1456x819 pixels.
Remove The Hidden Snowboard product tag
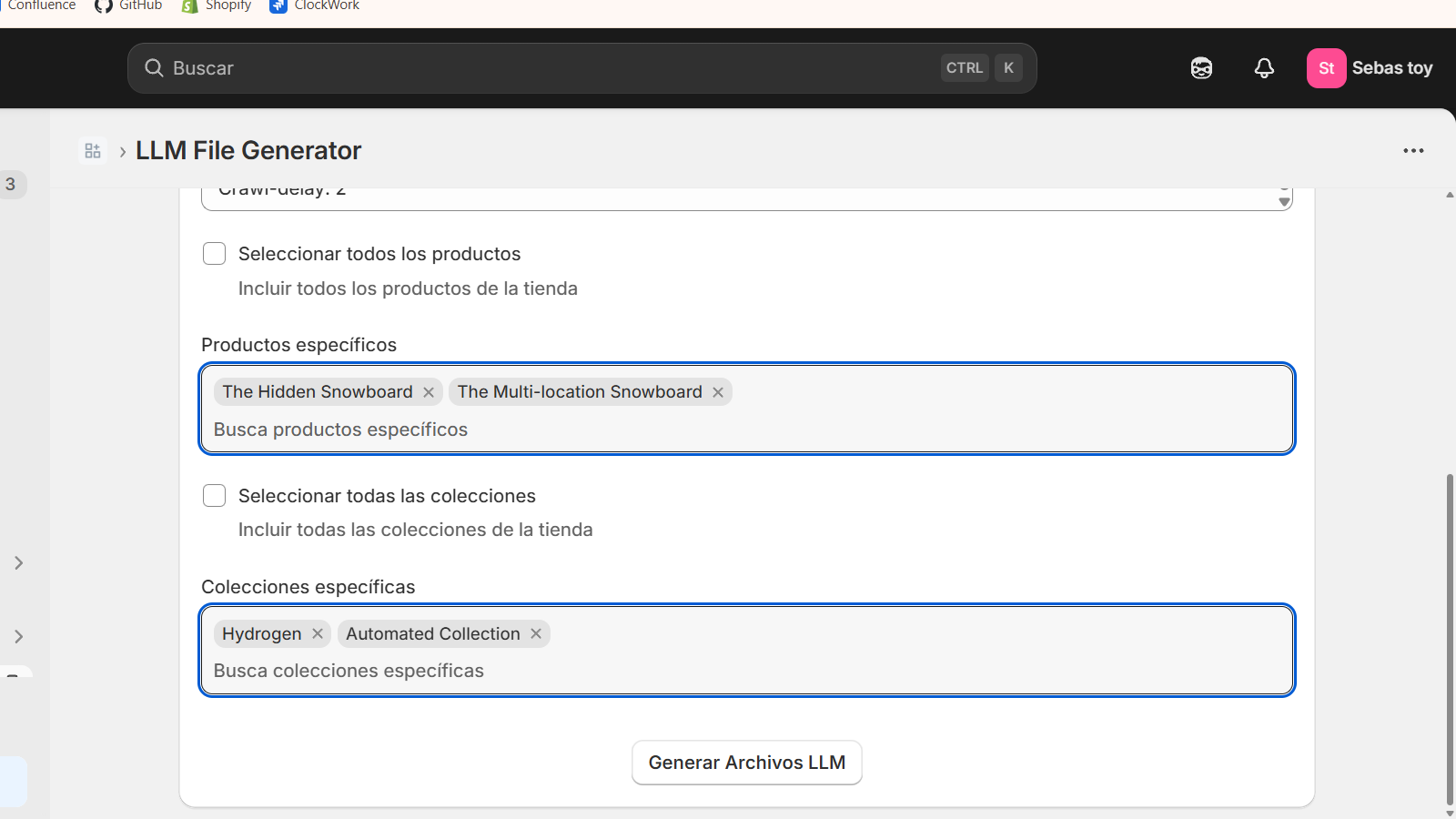pyautogui.click(x=428, y=391)
